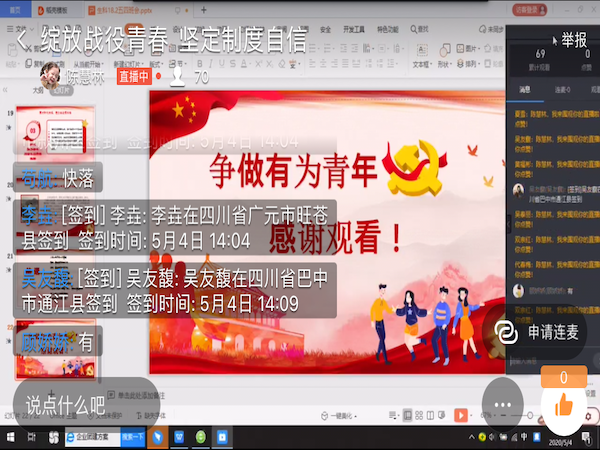Switch to the 消息 messages tab

525,90
